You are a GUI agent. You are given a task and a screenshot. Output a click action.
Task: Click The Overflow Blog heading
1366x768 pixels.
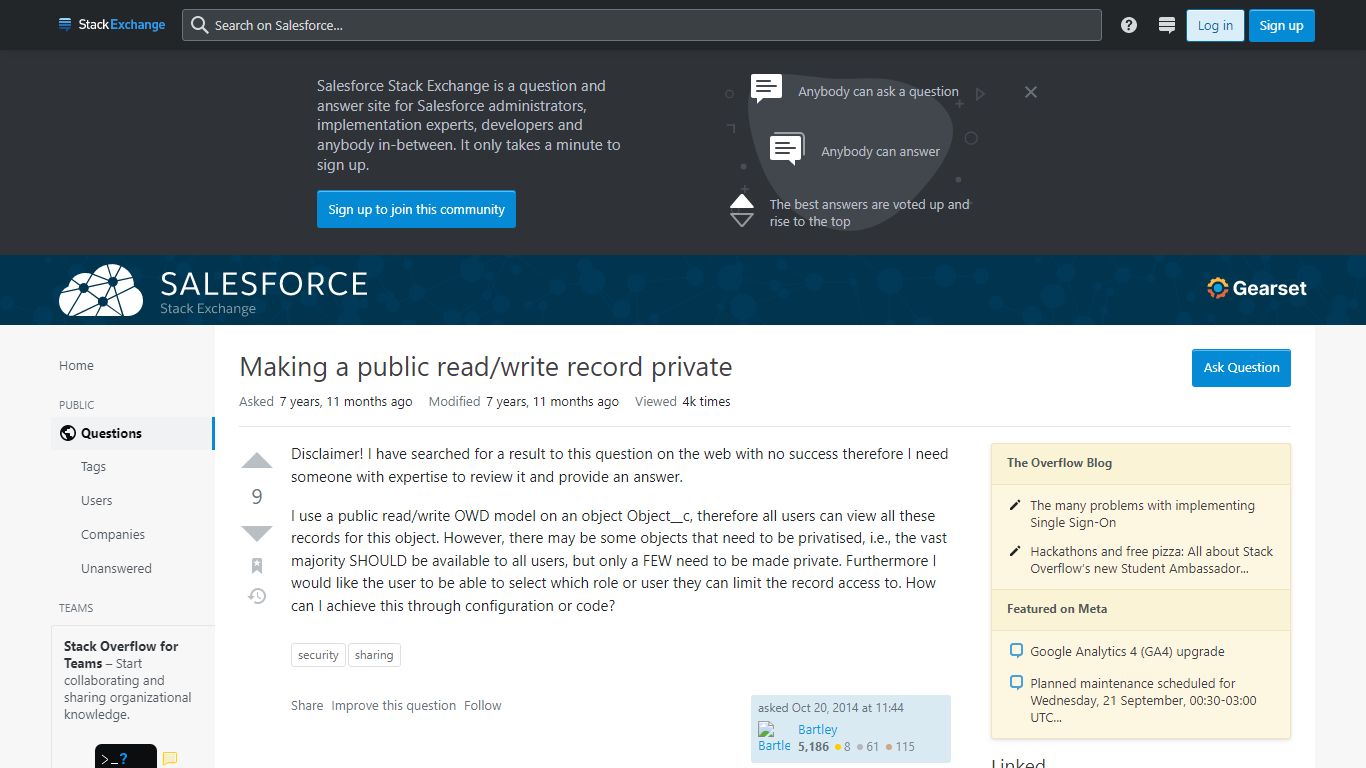(1059, 463)
